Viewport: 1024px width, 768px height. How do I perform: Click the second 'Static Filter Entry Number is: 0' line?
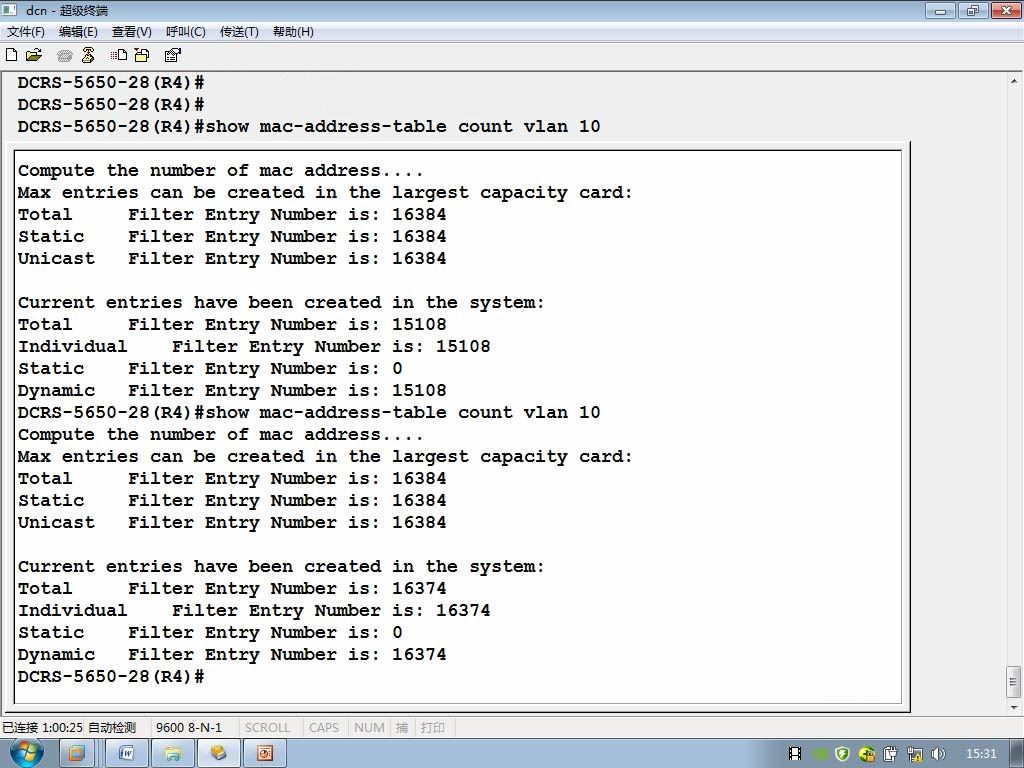coord(210,633)
